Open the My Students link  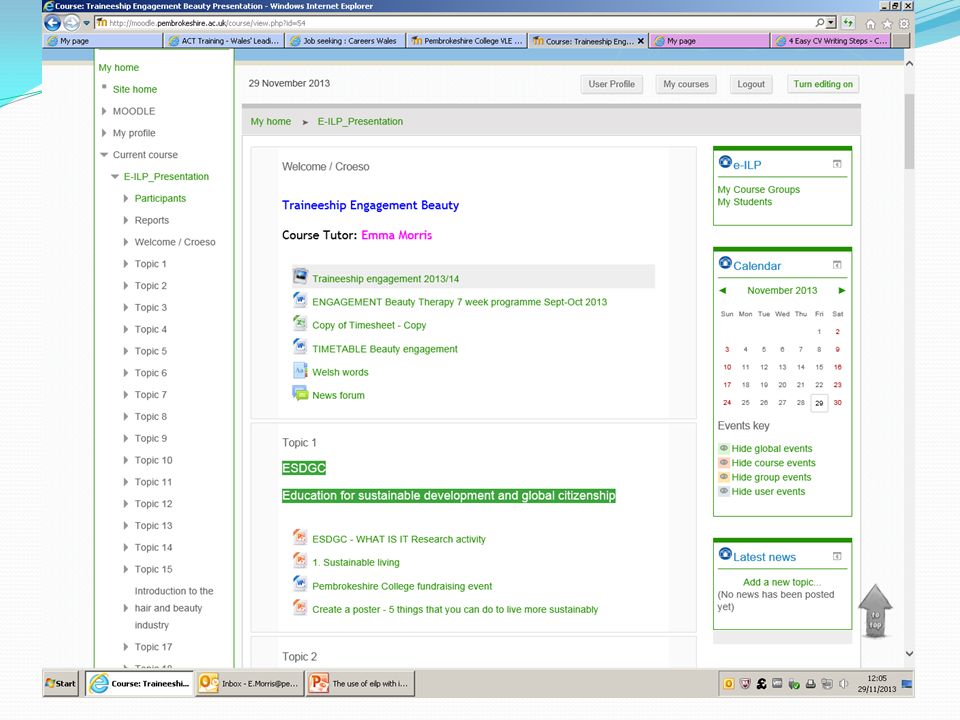pos(744,201)
